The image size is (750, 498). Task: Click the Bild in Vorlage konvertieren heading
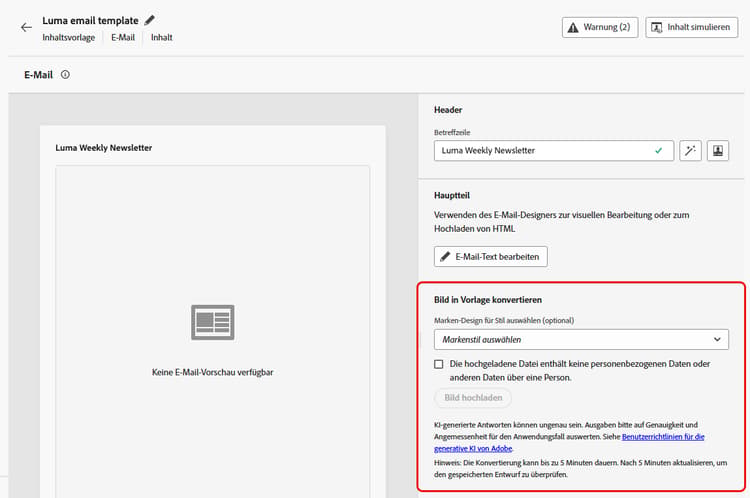tap(488, 300)
